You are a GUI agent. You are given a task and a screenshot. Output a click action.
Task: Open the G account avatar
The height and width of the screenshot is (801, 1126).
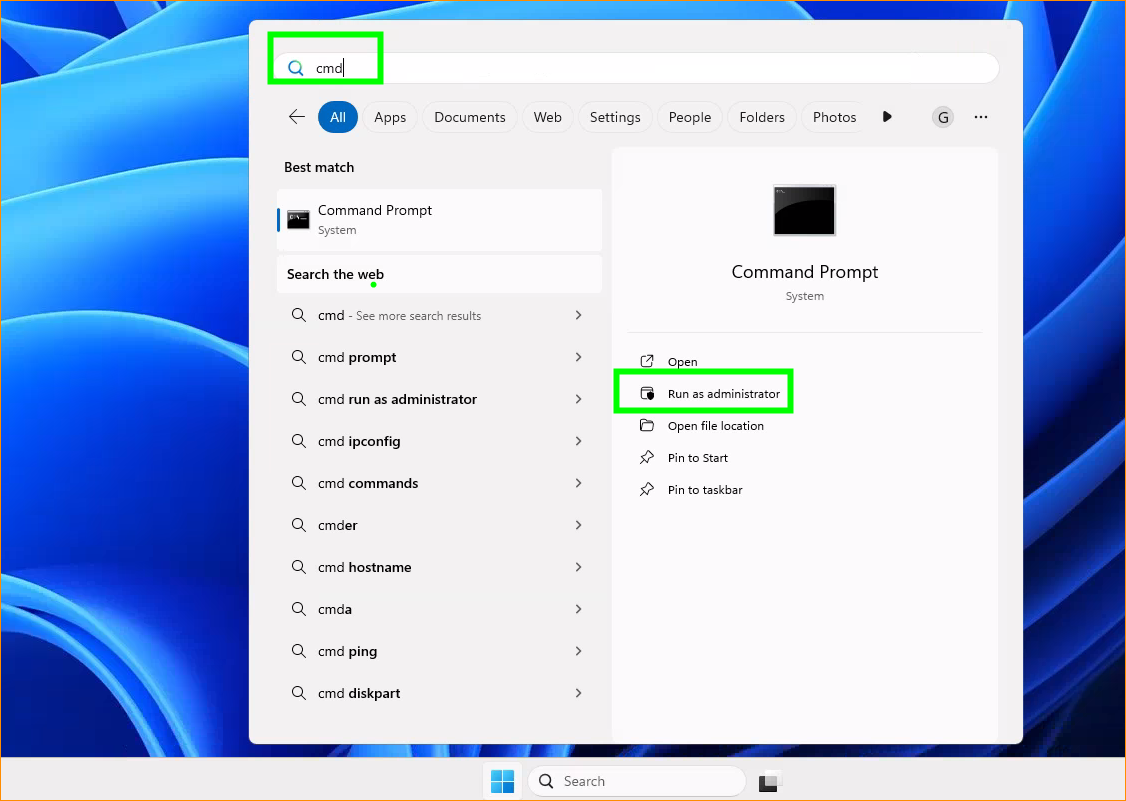click(943, 117)
